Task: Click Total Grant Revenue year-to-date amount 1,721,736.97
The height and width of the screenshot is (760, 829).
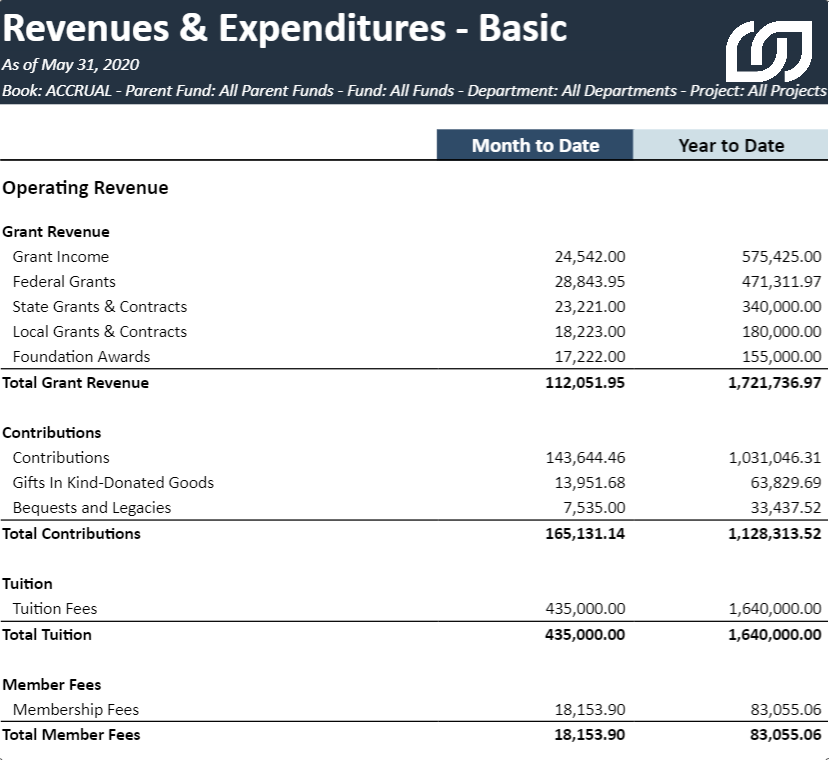Action: [775, 383]
